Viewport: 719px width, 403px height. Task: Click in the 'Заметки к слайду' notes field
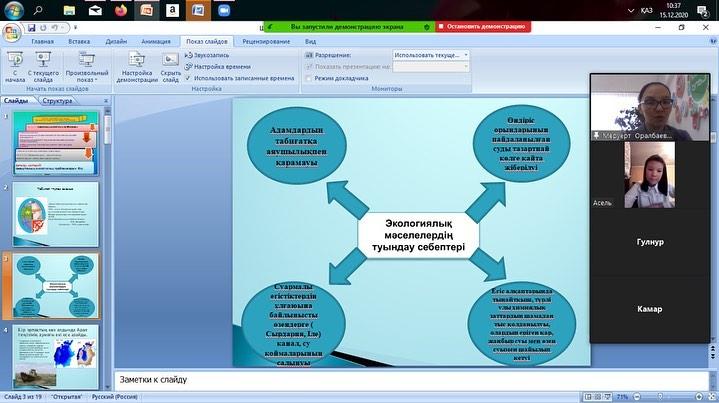(350, 380)
